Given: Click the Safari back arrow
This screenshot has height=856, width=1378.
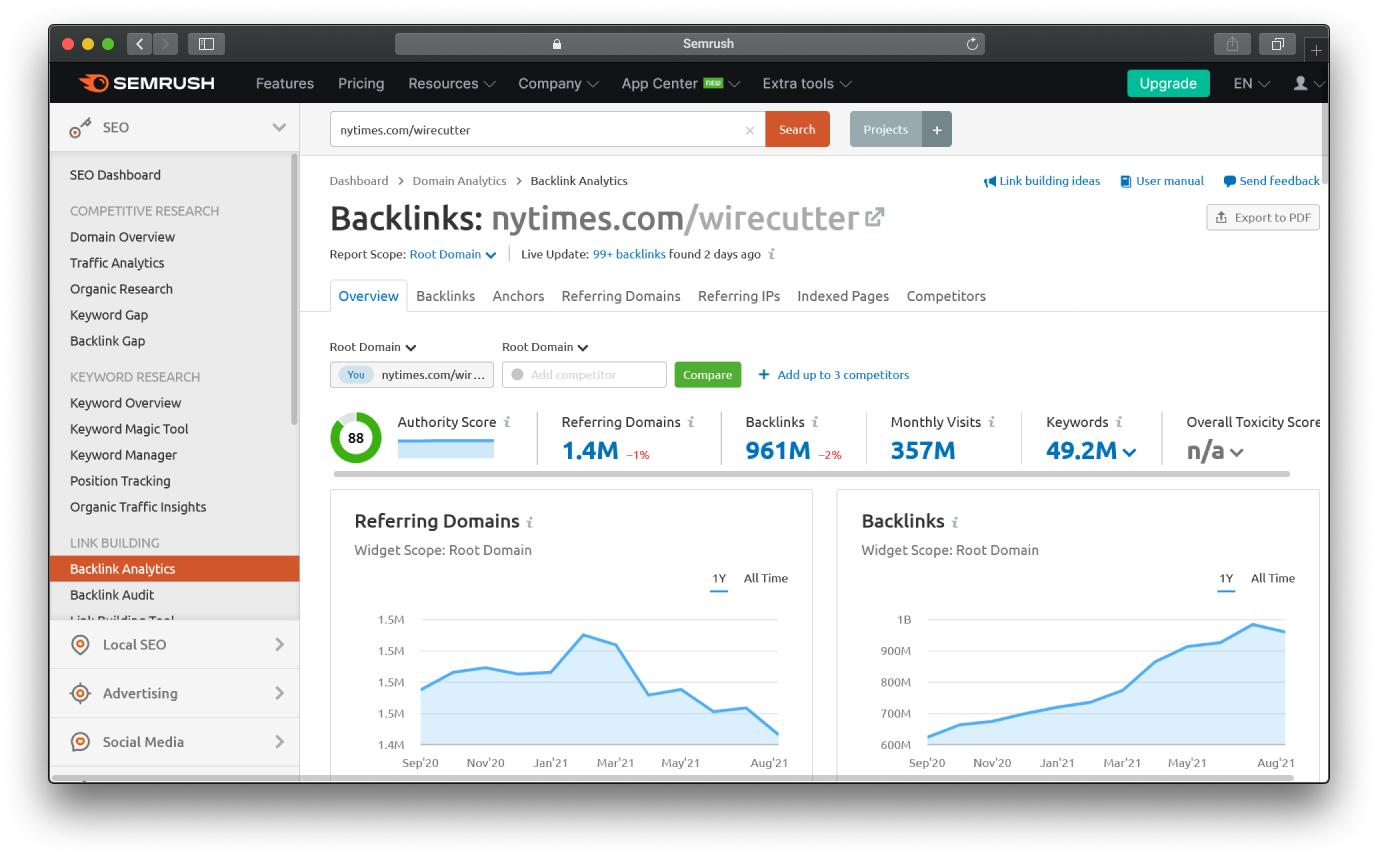Looking at the screenshot, I should click(140, 43).
